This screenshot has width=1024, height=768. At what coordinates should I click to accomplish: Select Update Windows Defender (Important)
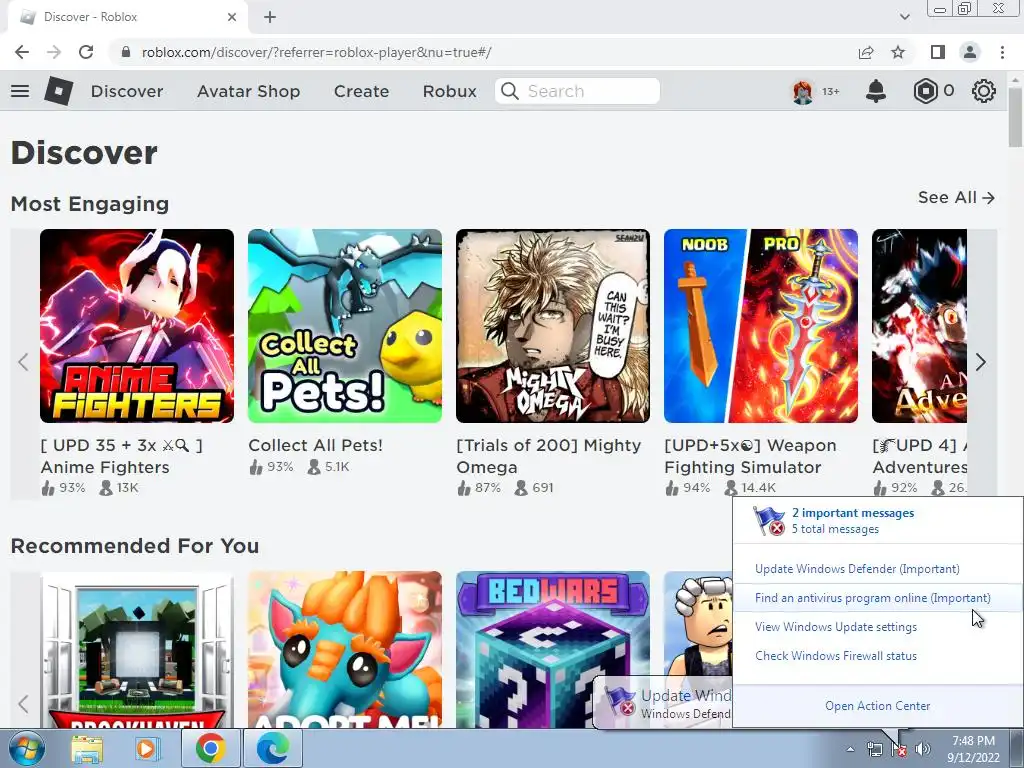click(x=857, y=569)
